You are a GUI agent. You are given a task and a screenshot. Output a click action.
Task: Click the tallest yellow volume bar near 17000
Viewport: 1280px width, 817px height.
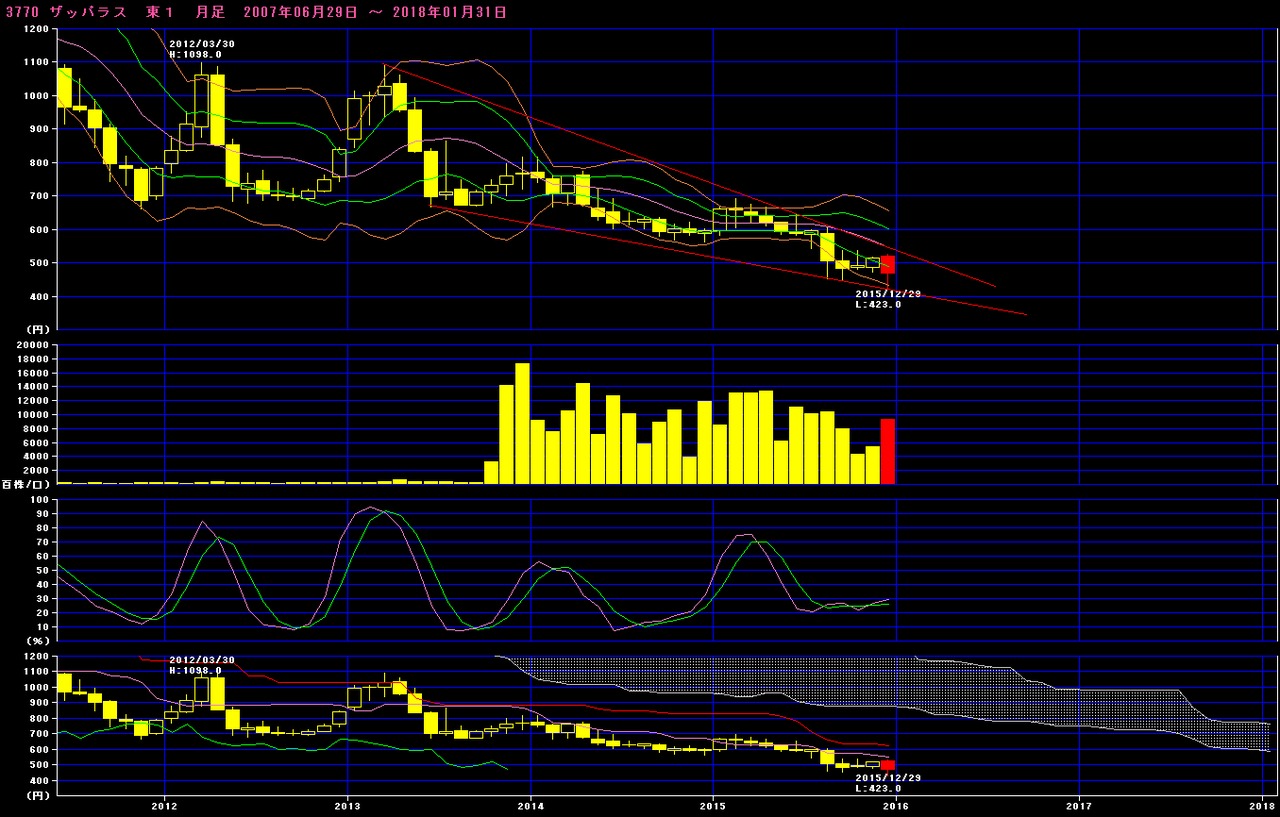point(522,424)
